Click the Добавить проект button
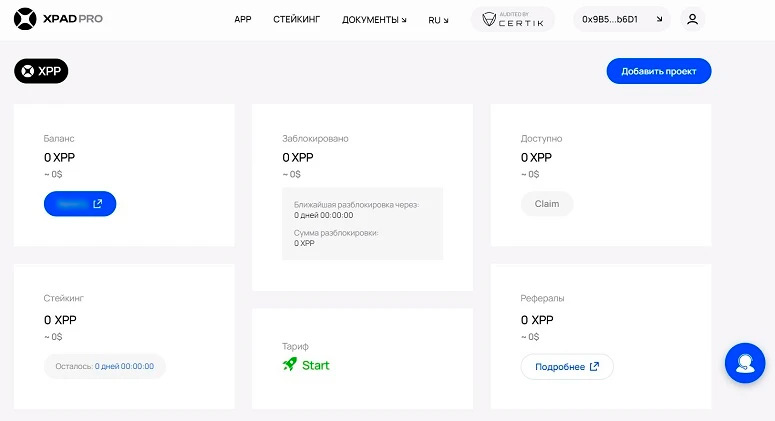 (658, 71)
